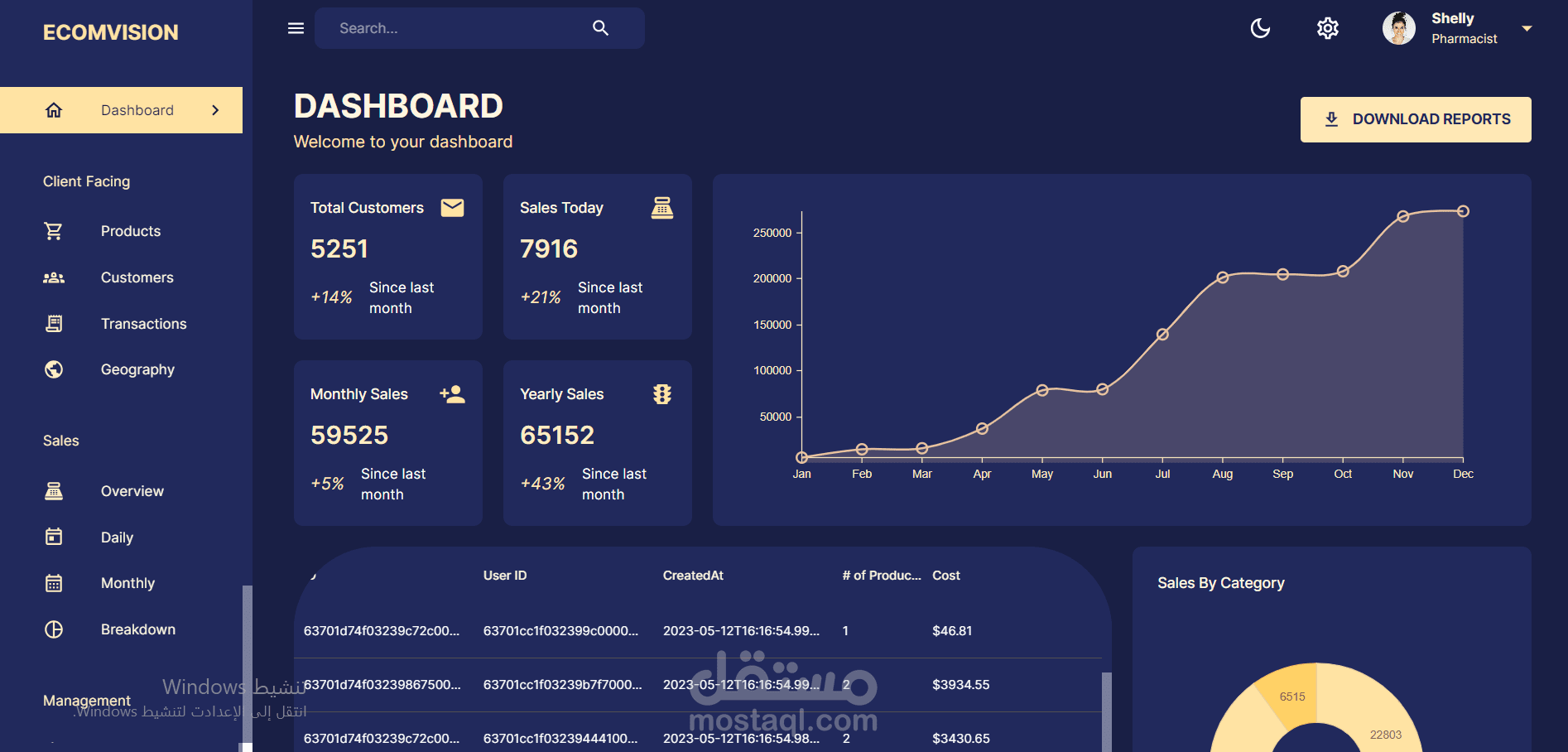Viewport: 1568px width, 752px height.
Task: Click the traffic icon on Yearly Sales
Action: pos(662,394)
